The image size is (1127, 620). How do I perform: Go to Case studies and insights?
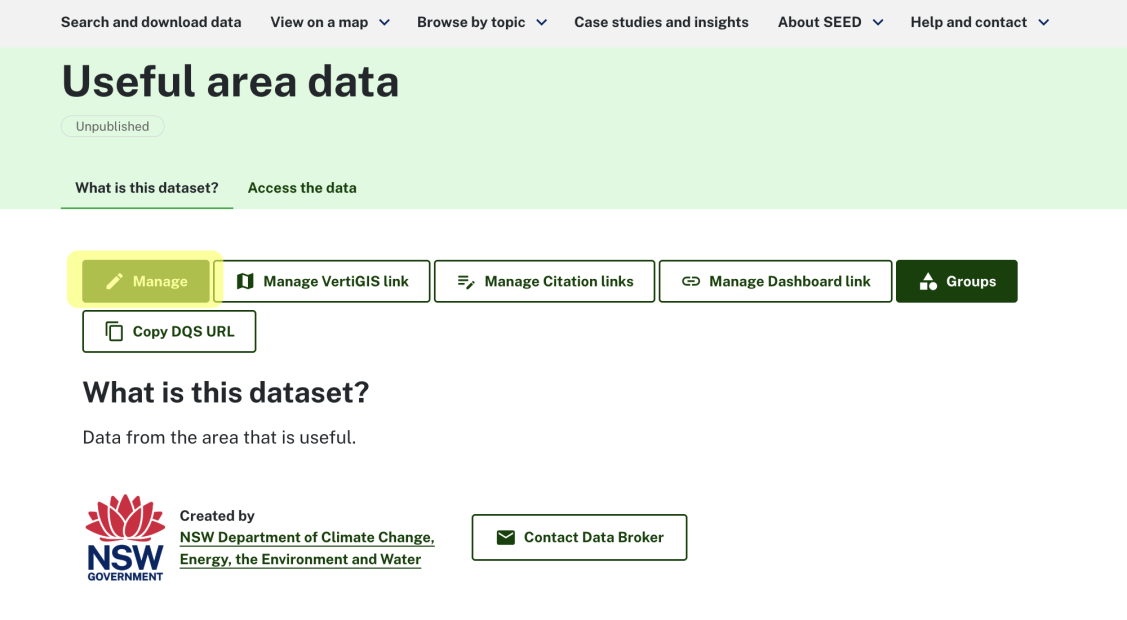[661, 22]
